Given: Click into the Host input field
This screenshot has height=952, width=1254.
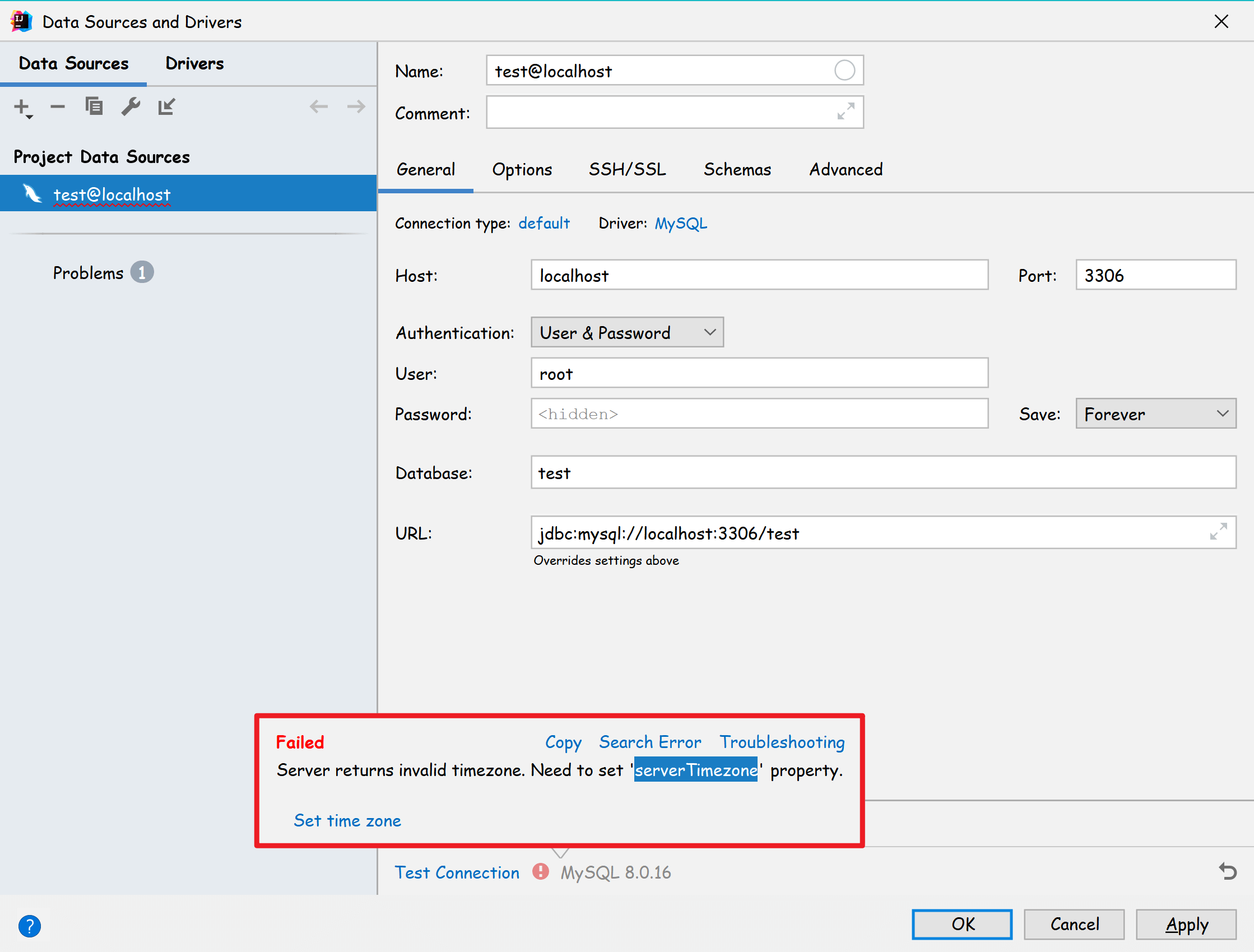Looking at the screenshot, I should tap(759, 276).
